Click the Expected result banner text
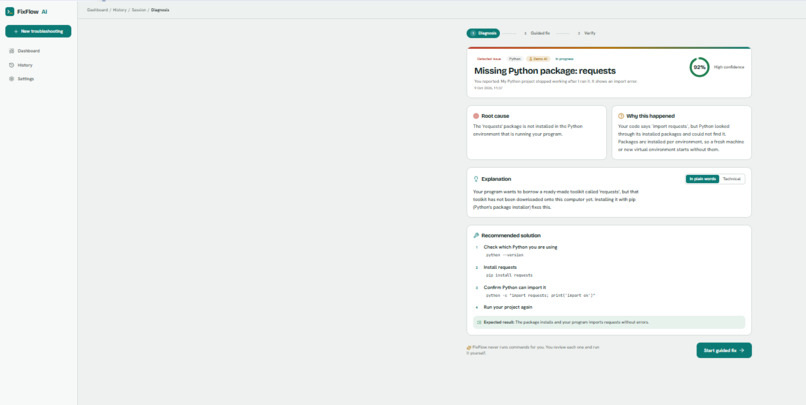 coord(566,322)
